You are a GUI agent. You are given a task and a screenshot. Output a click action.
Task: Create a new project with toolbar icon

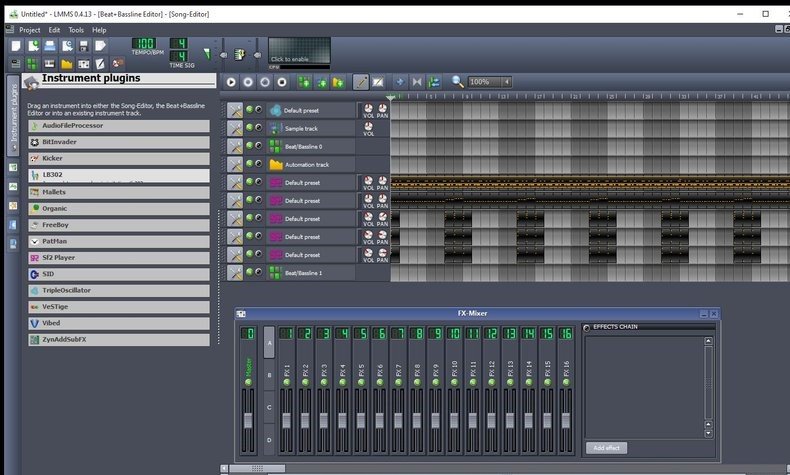click(17, 46)
